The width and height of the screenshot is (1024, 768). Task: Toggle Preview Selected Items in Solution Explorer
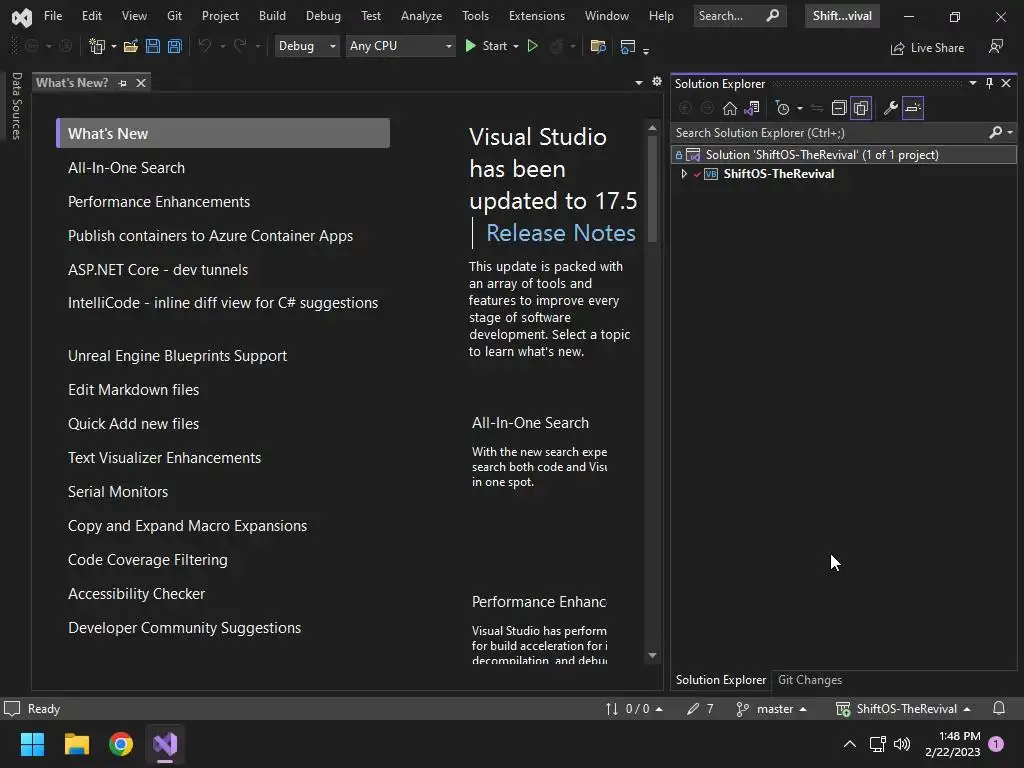tap(913, 108)
